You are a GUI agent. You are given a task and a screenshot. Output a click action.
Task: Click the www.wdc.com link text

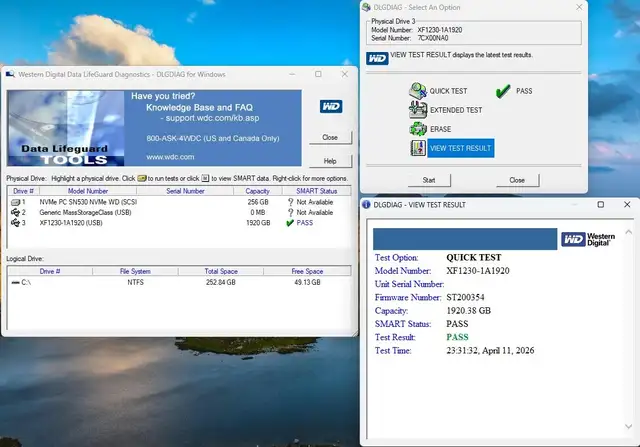pos(170,157)
